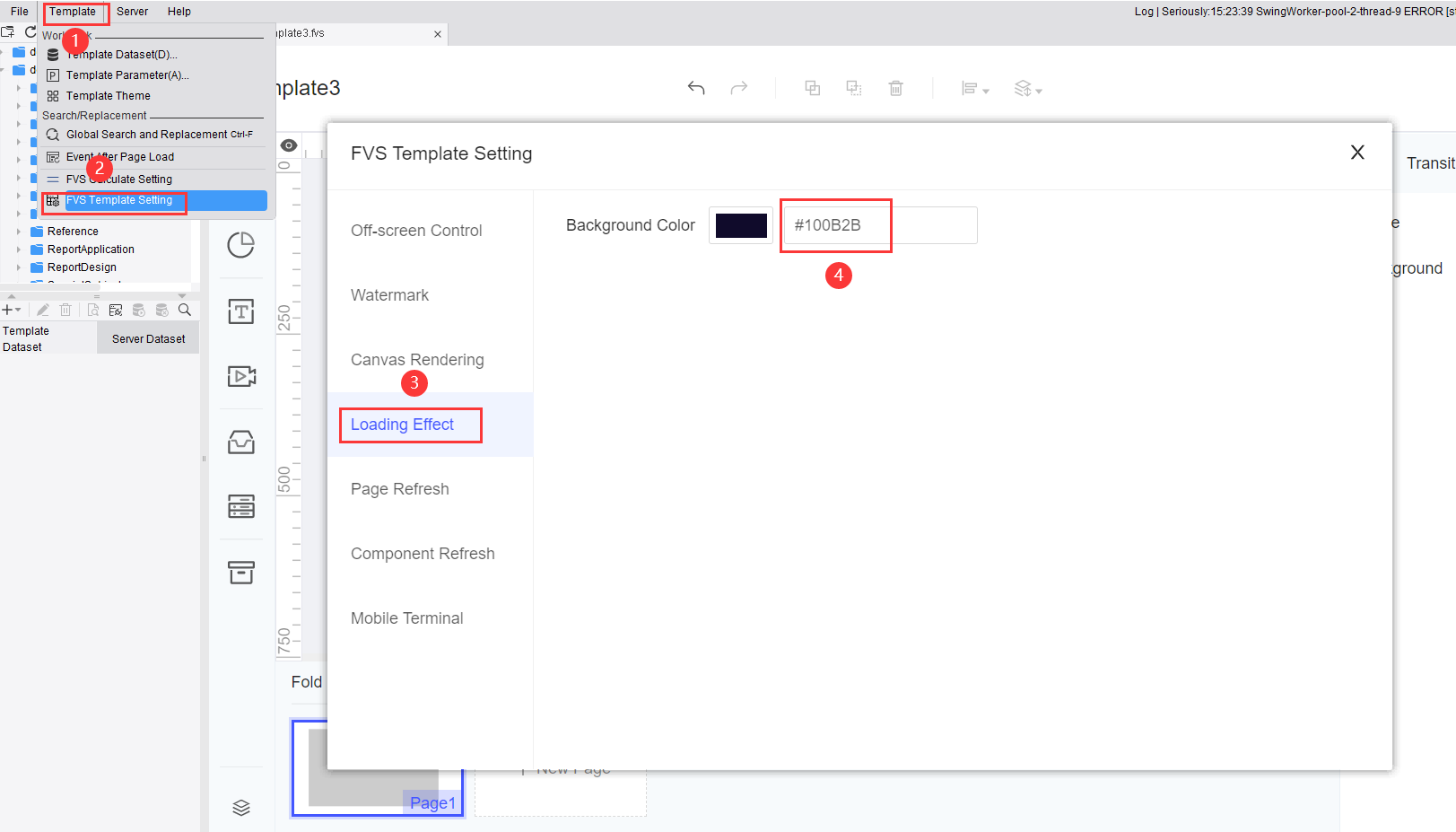The width and height of the screenshot is (1456, 832).
Task: Toggle the visibility eye icon near the ruler
Action: pyautogui.click(x=288, y=145)
